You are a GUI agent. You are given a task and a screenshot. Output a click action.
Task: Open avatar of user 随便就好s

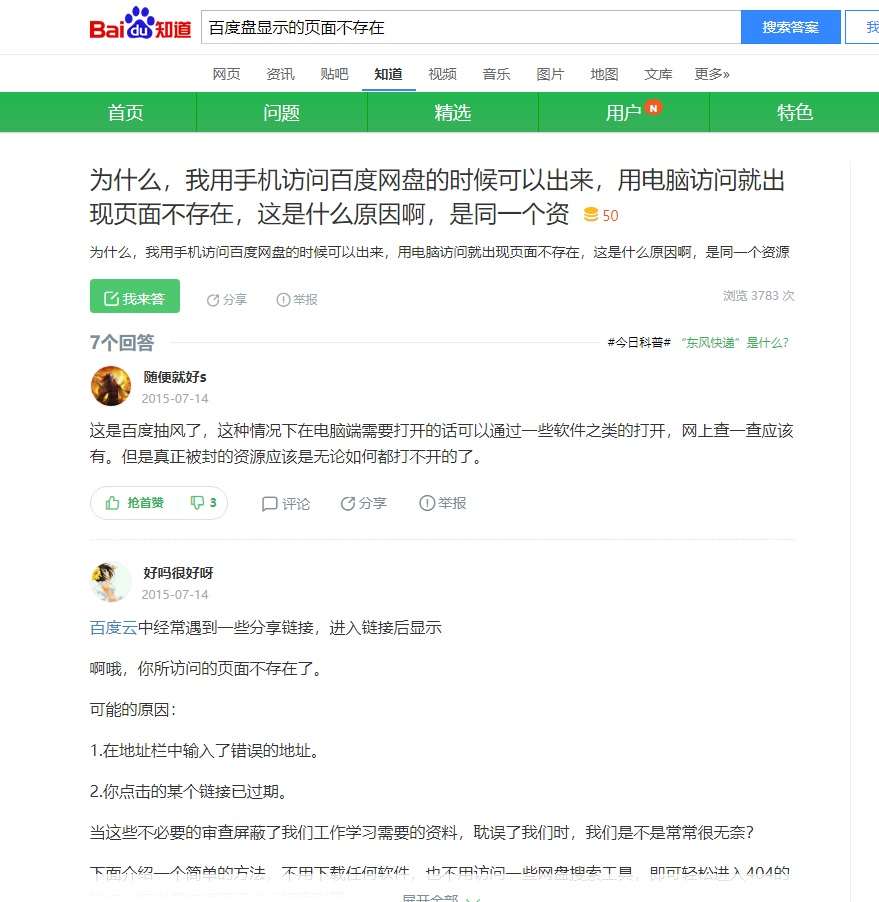point(111,386)
